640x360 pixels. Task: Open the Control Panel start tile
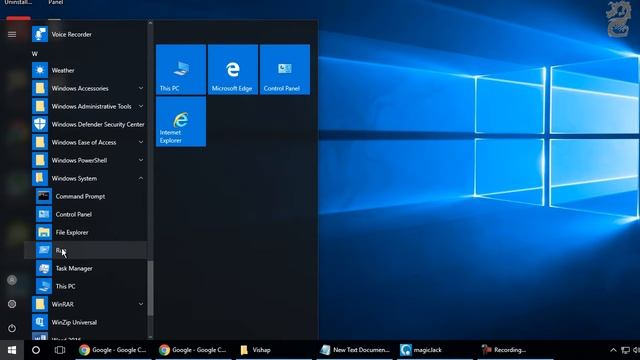(285, 70)
